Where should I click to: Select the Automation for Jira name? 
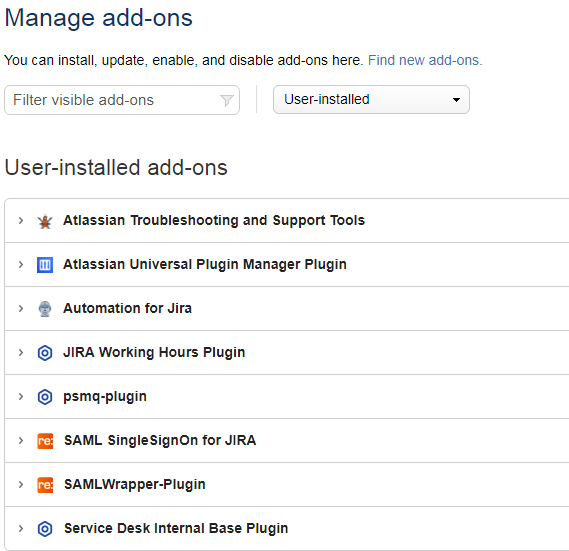pos(127,308)
